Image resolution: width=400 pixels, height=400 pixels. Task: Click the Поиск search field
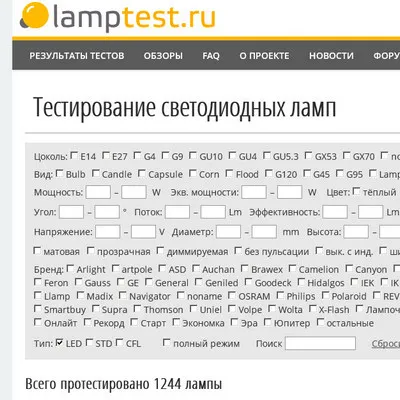[320, 343]
